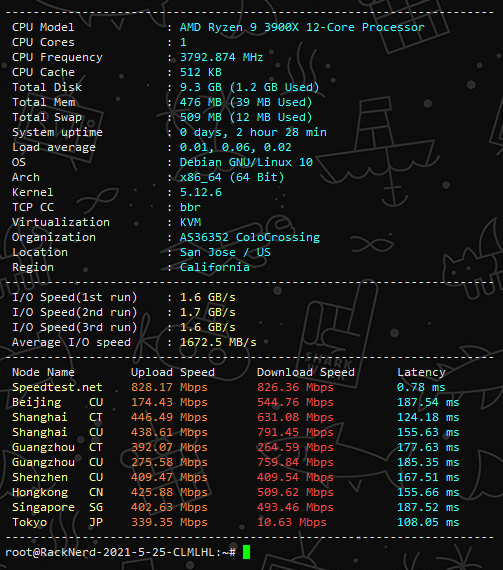
Task: Click the AS36352 ColoCrossing organization value
Action: (250, 237)
